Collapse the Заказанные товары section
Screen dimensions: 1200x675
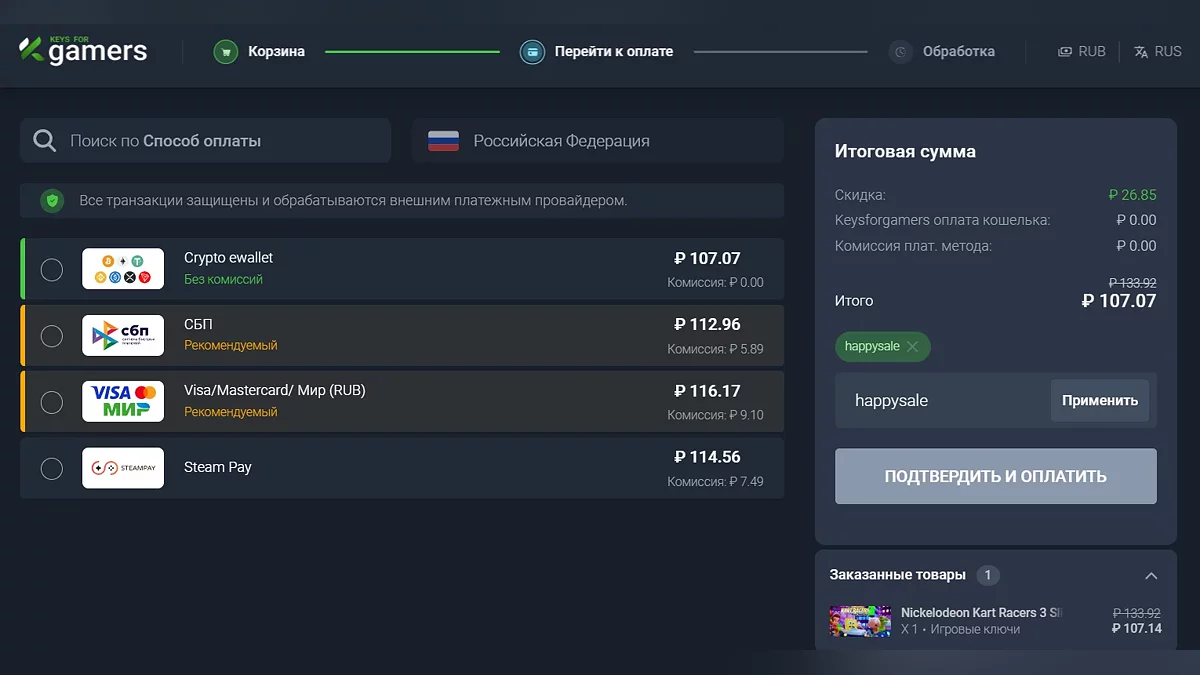pyautogui.click(x=1151, y=576)
